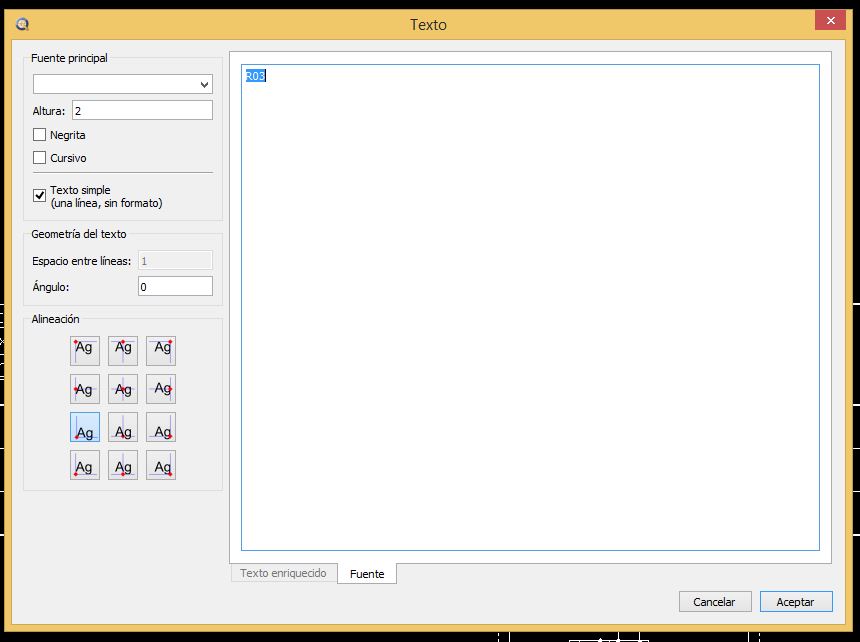Viewport: 860px width, 642px height.
Task: Enable the Cursivo checkbox
Action: coord(40,158)
